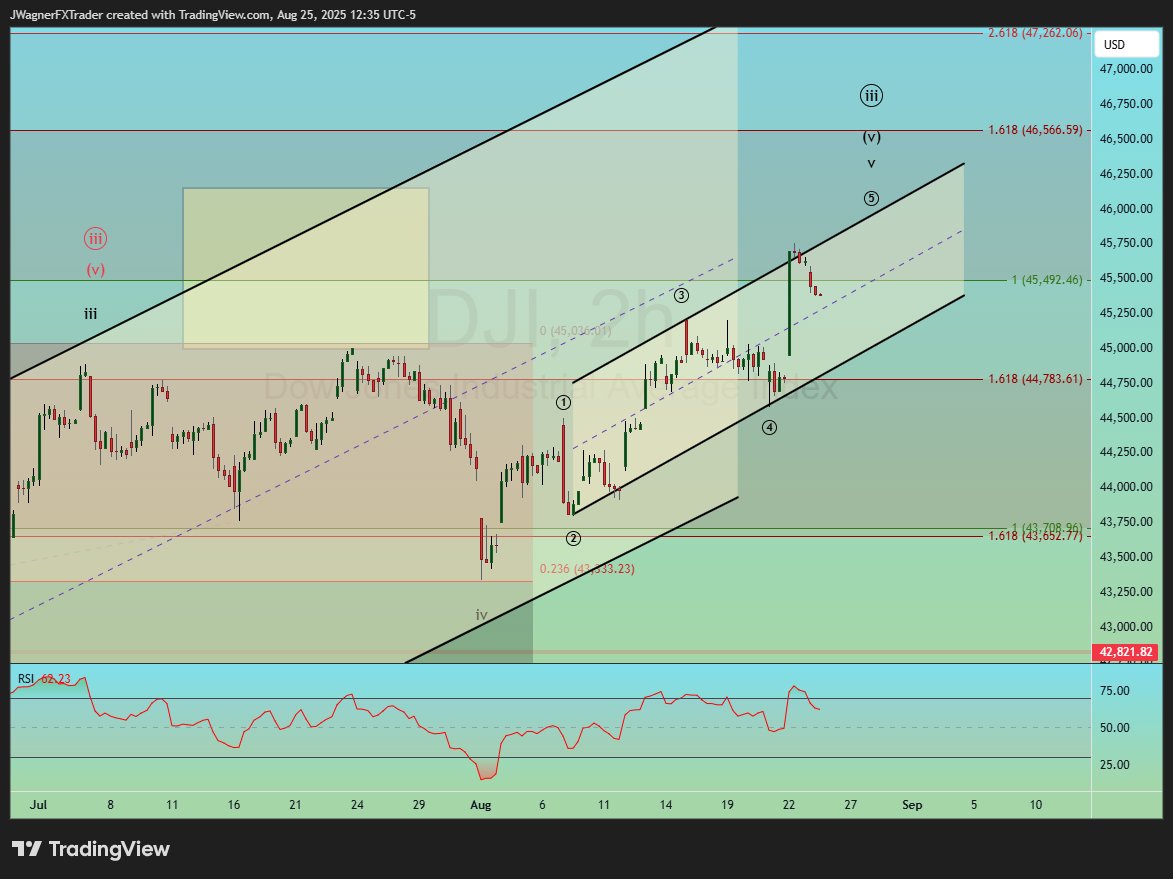
Task: Click the 27 date axis label
Action: click(851, 805)
